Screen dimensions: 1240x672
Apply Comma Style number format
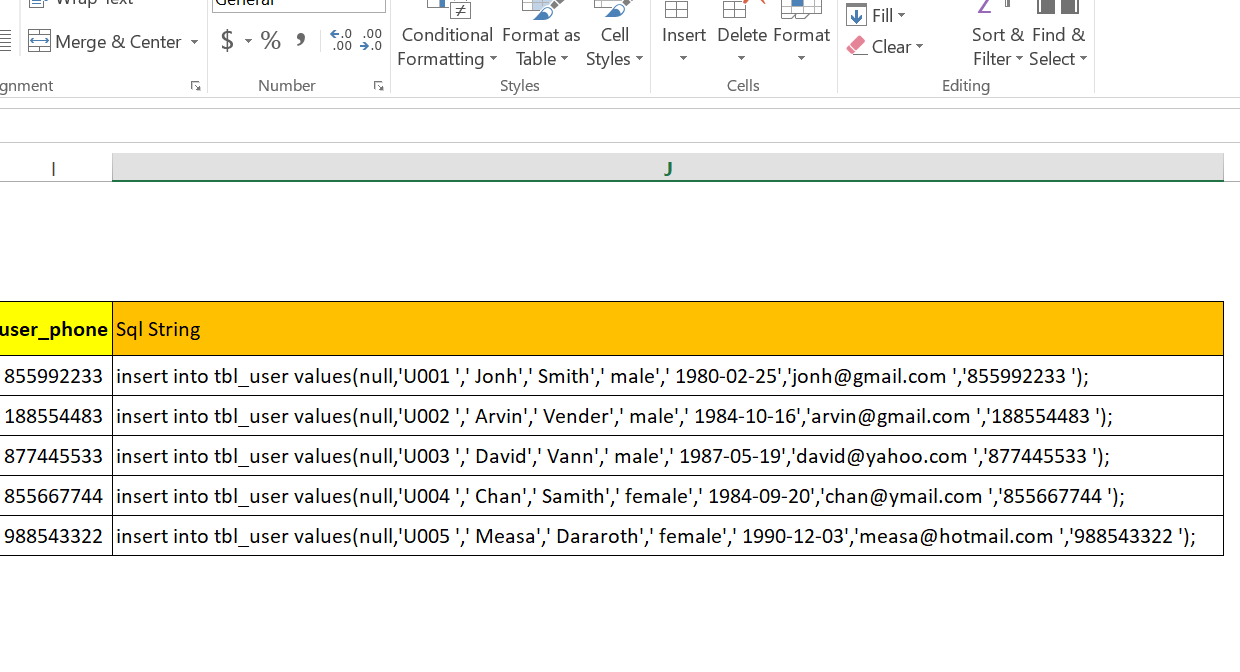[x=301, y=41]
